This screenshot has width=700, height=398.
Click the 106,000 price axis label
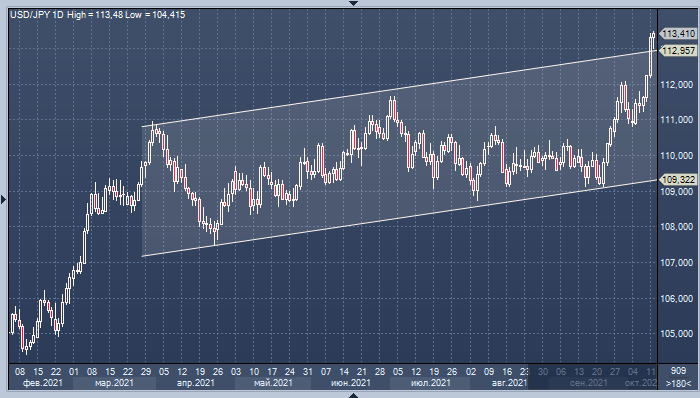click(677, 298)
